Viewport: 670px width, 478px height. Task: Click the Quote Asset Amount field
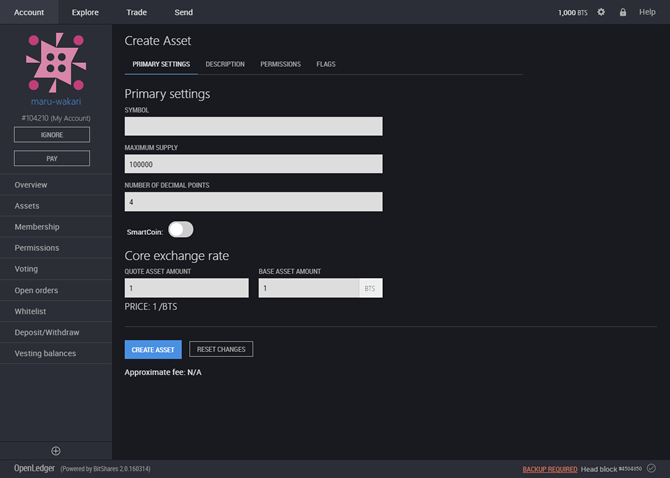click(186, 288)
